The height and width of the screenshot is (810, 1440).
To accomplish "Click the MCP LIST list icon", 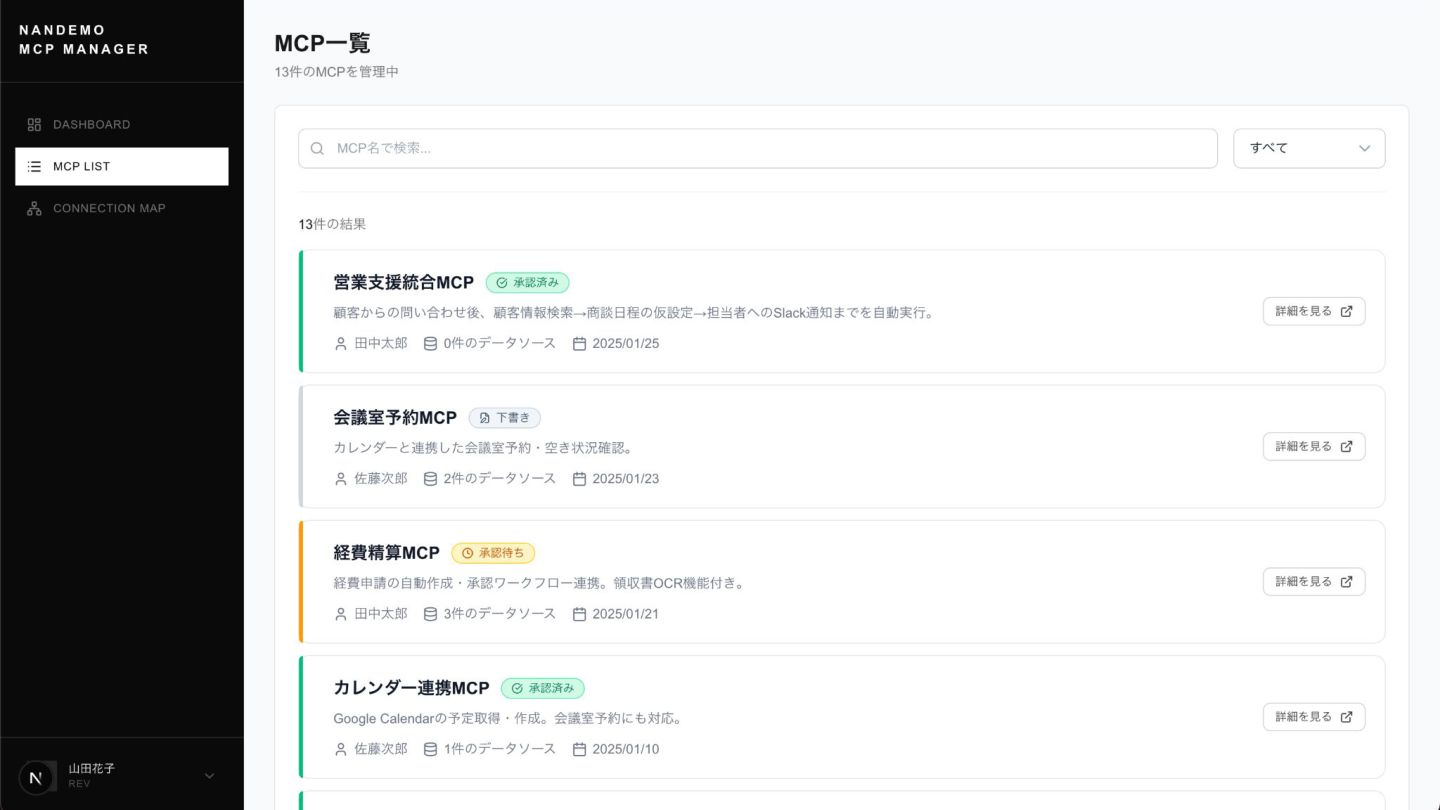I will click(34, 166).
